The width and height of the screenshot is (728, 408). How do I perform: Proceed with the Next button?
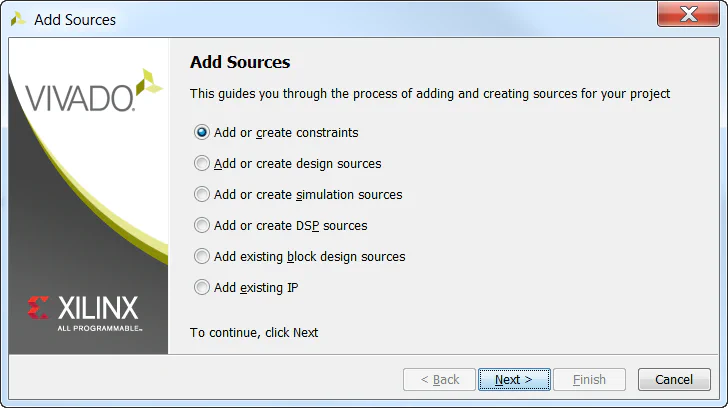pyautogui.click(x=513, y=380)
